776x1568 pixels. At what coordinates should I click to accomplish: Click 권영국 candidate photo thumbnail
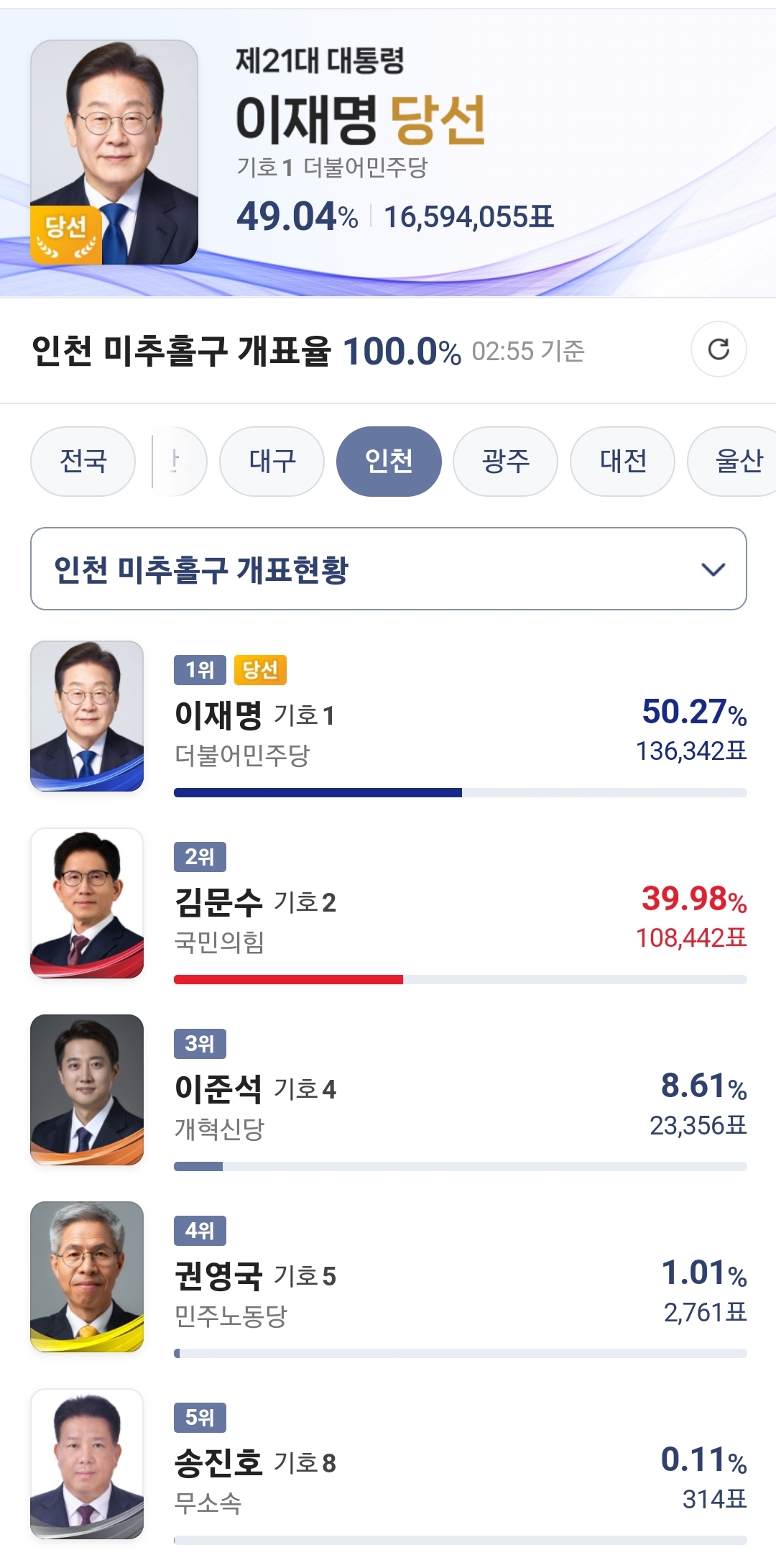pyautogui.click(x=87, y=1277)
